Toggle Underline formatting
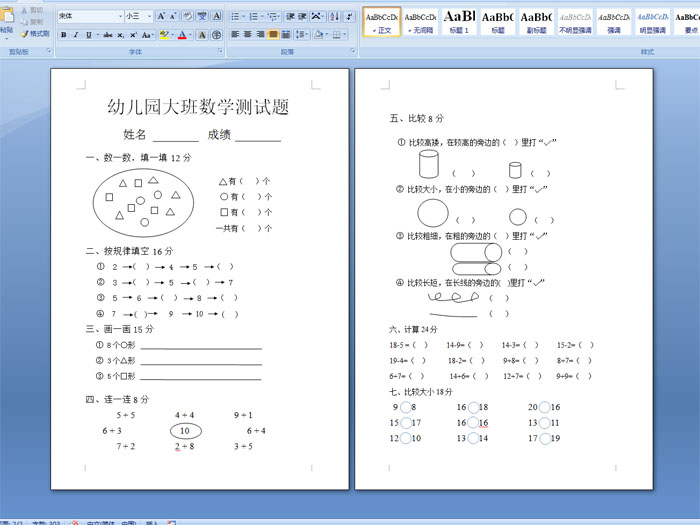The height and width of the screenshot is (525, 700). [88, 34]
